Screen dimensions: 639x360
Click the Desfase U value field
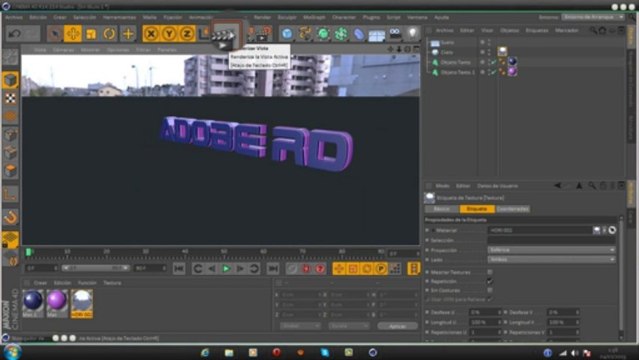pos(485,312)
